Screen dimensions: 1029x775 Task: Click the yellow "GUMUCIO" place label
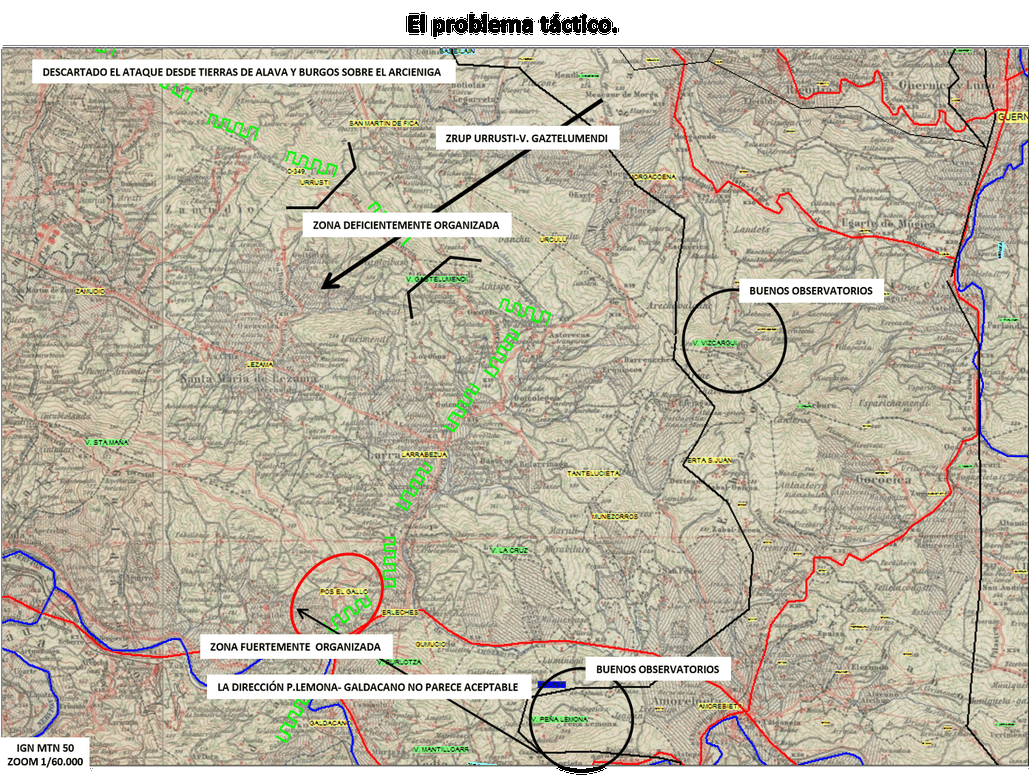(430, 644)
